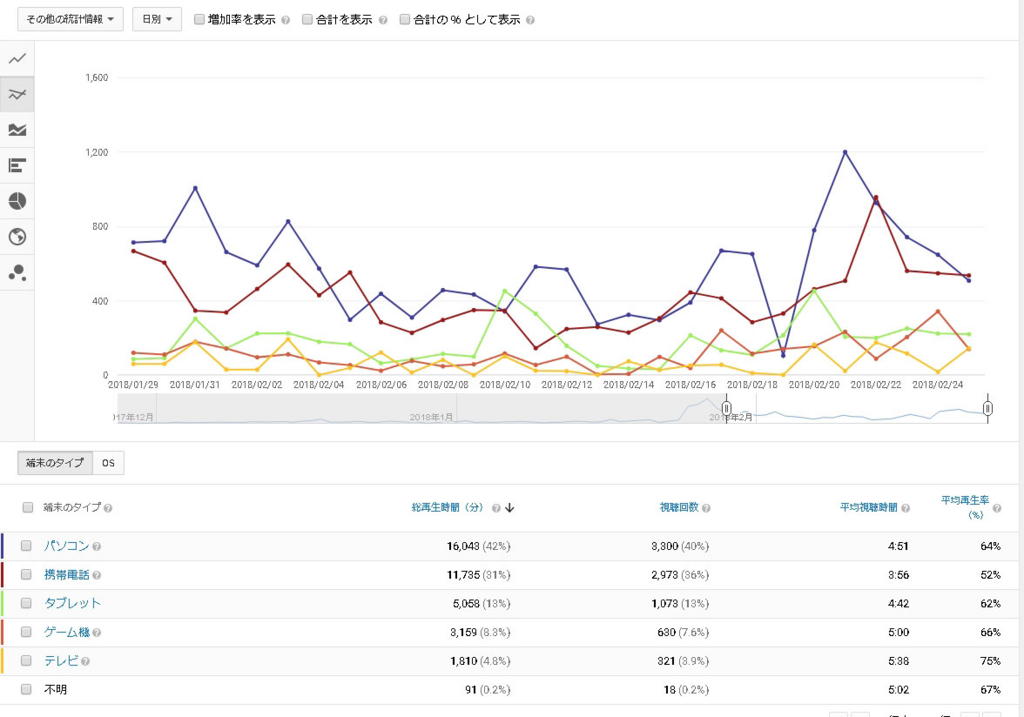Select the 端末のタイプ tab

[x=55, y=463]
